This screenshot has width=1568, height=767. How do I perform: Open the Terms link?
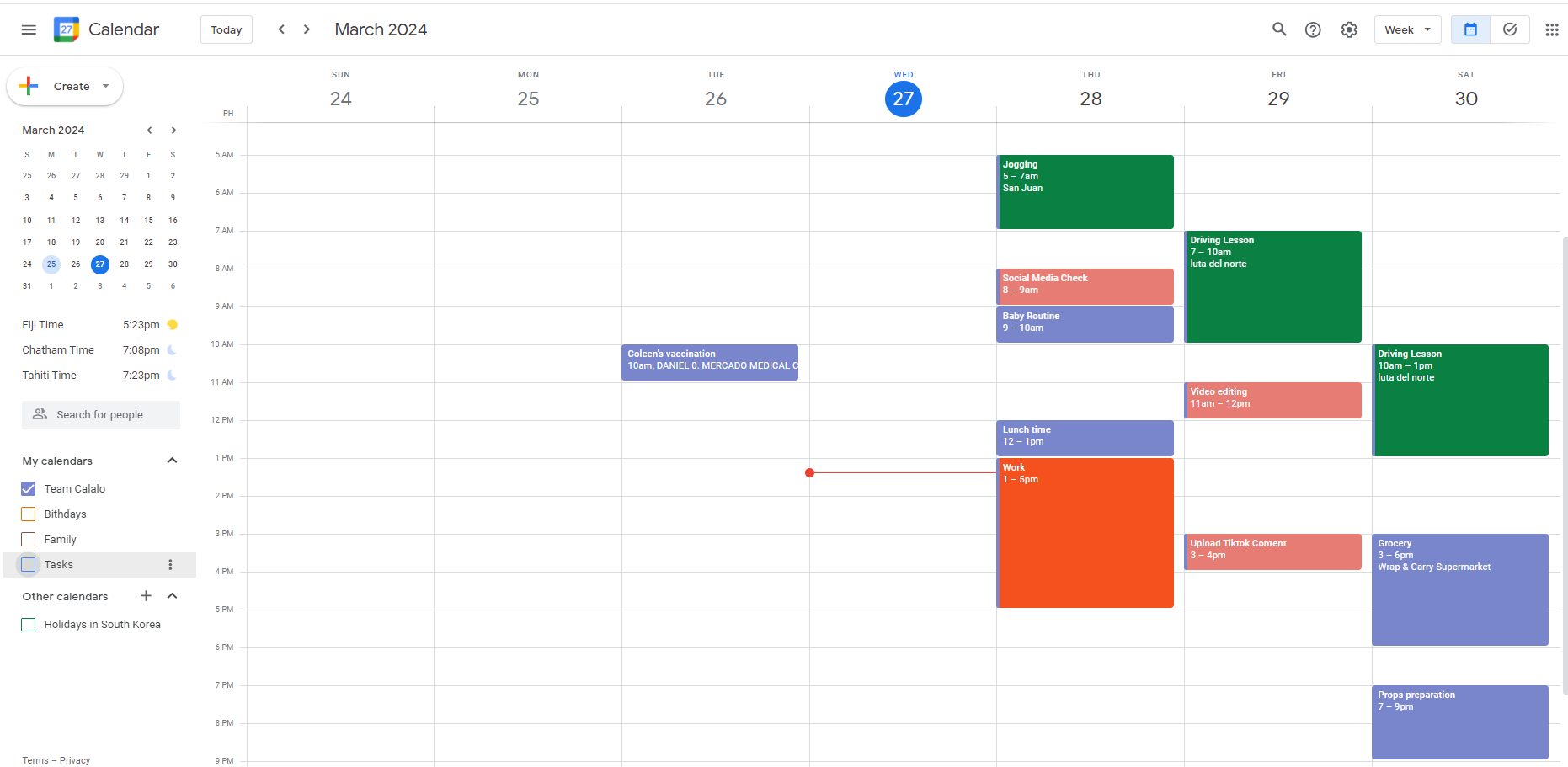(x=35, y=760)
